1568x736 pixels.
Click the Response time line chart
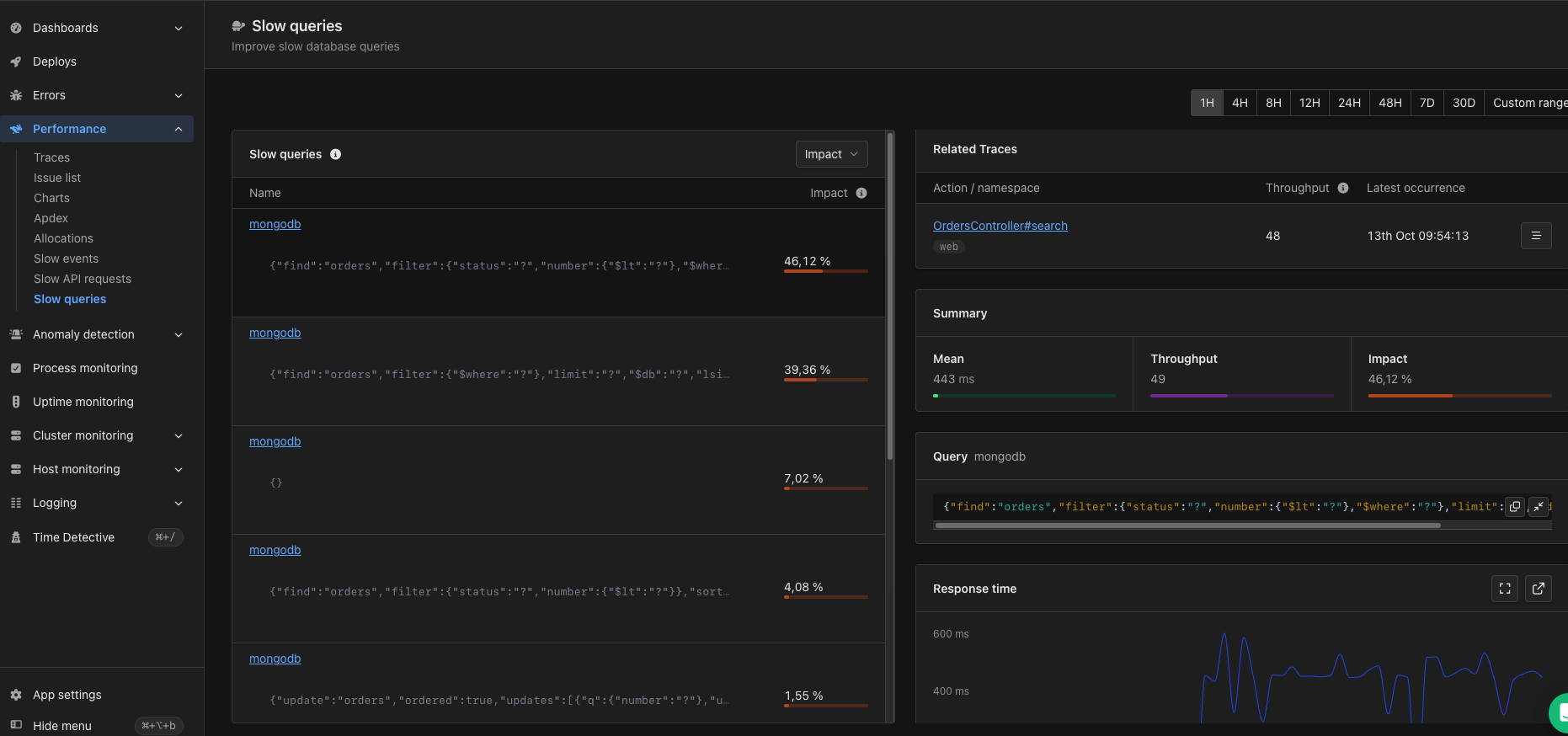pyautogui.click(x=1373, y=678)
